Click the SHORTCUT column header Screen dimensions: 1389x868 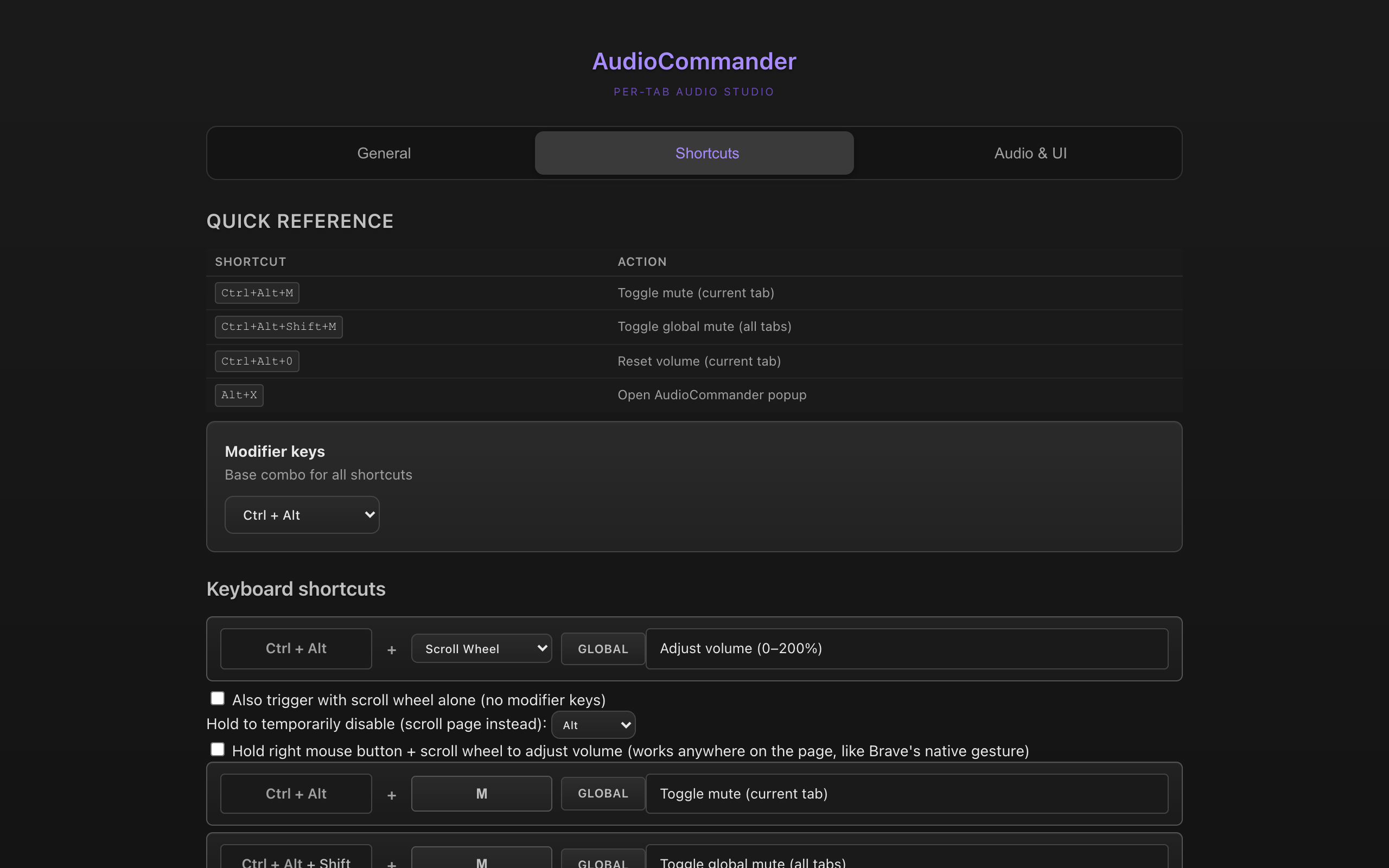coord(250,262)
